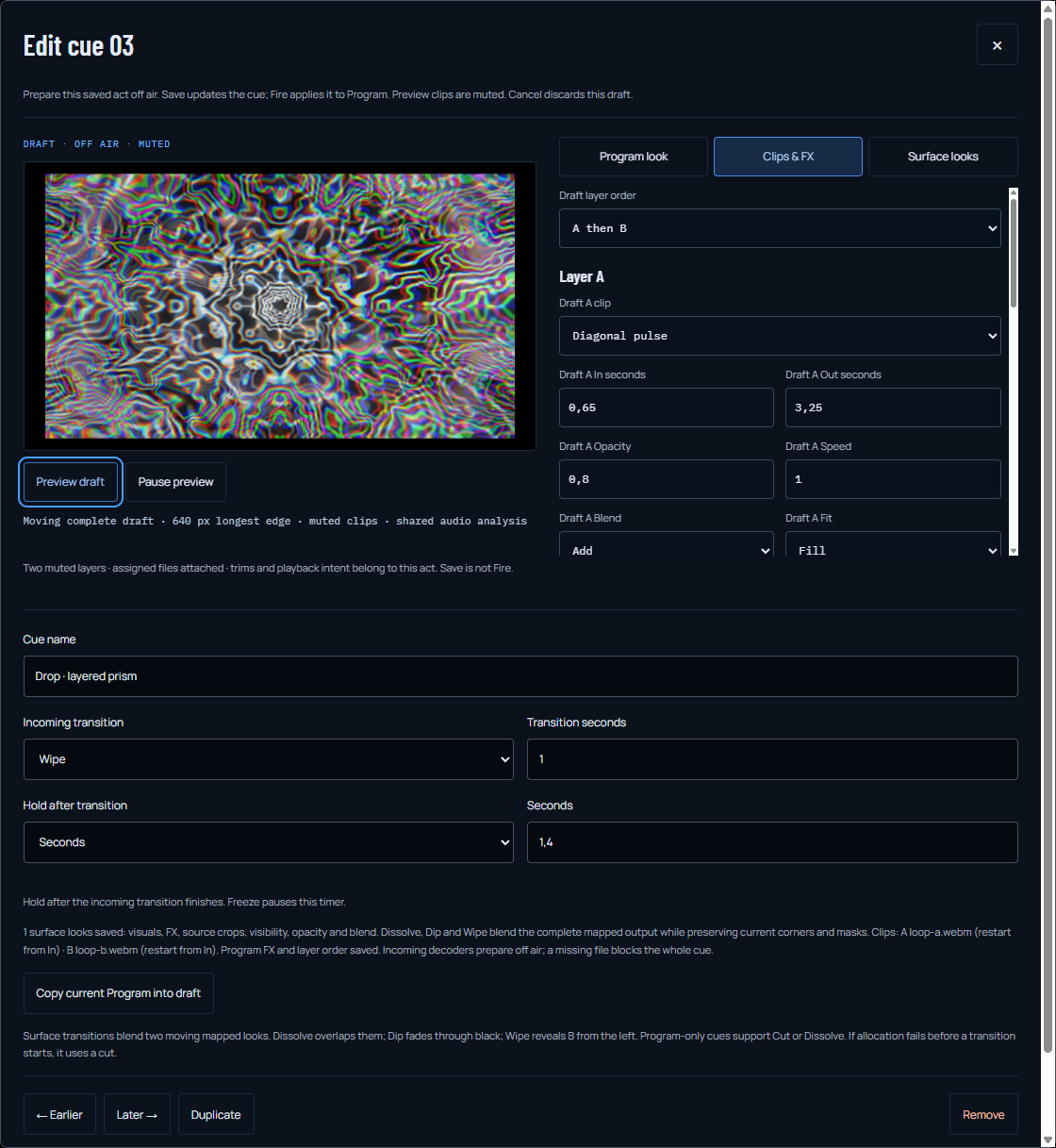Click the dialog's main vertical scrollbar
This screenshot has width=1056, height=1148.
(x=1048, y=535)
